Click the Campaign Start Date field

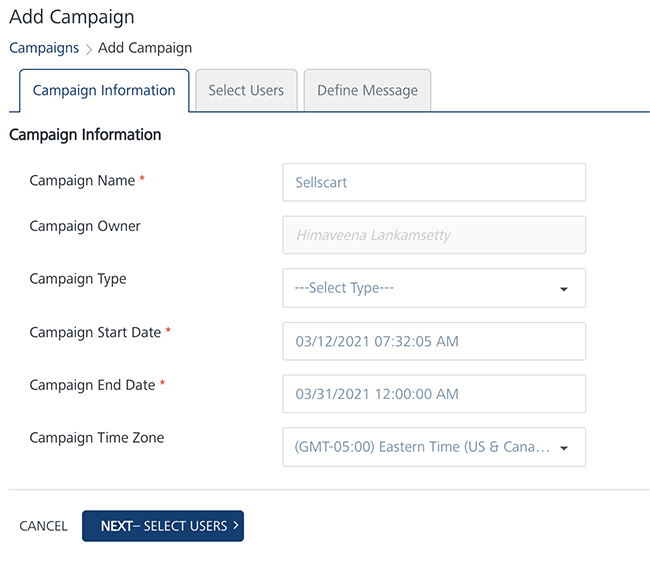click(x=434, y=341)
